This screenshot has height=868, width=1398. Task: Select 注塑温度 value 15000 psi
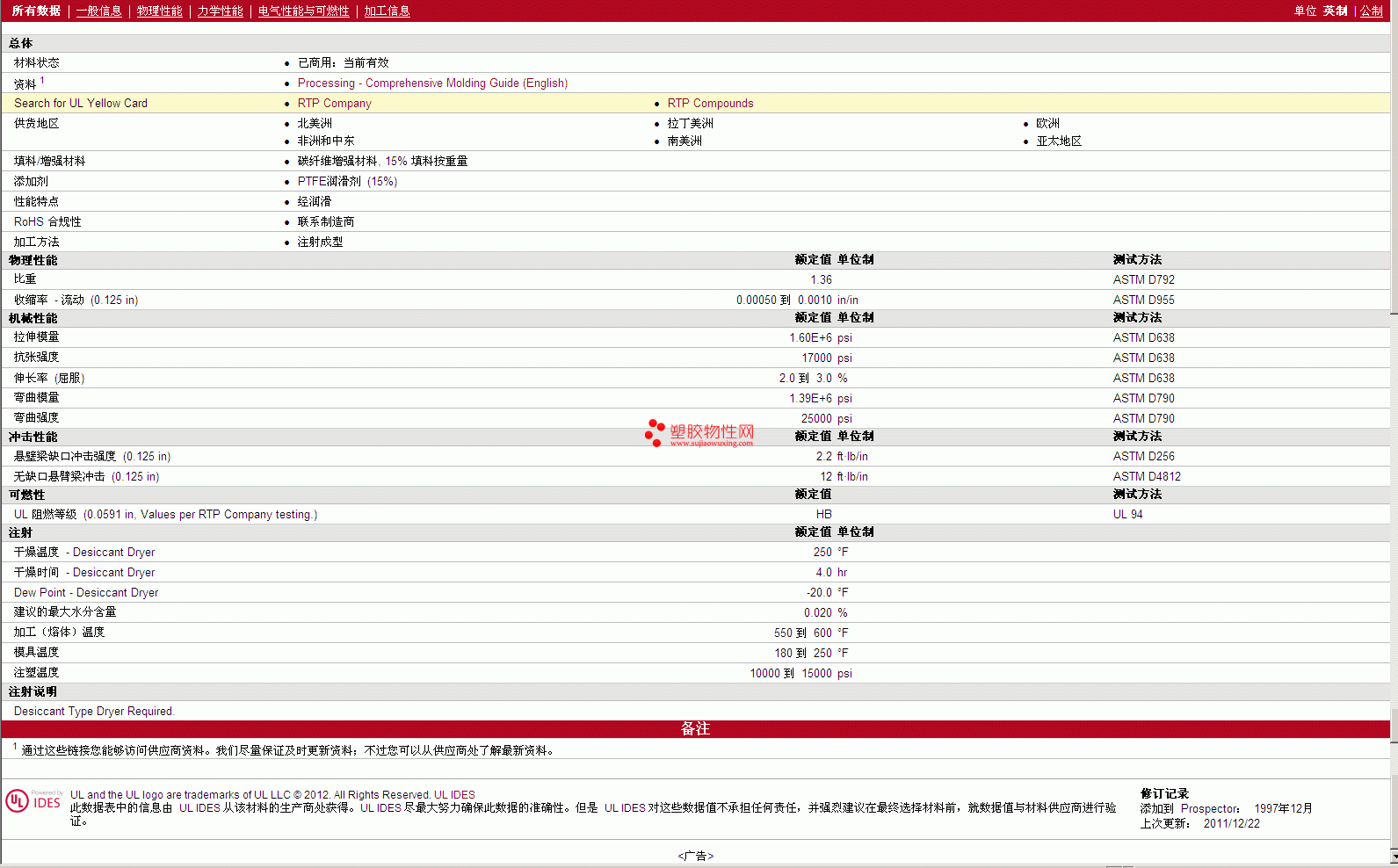pos(826,673)
